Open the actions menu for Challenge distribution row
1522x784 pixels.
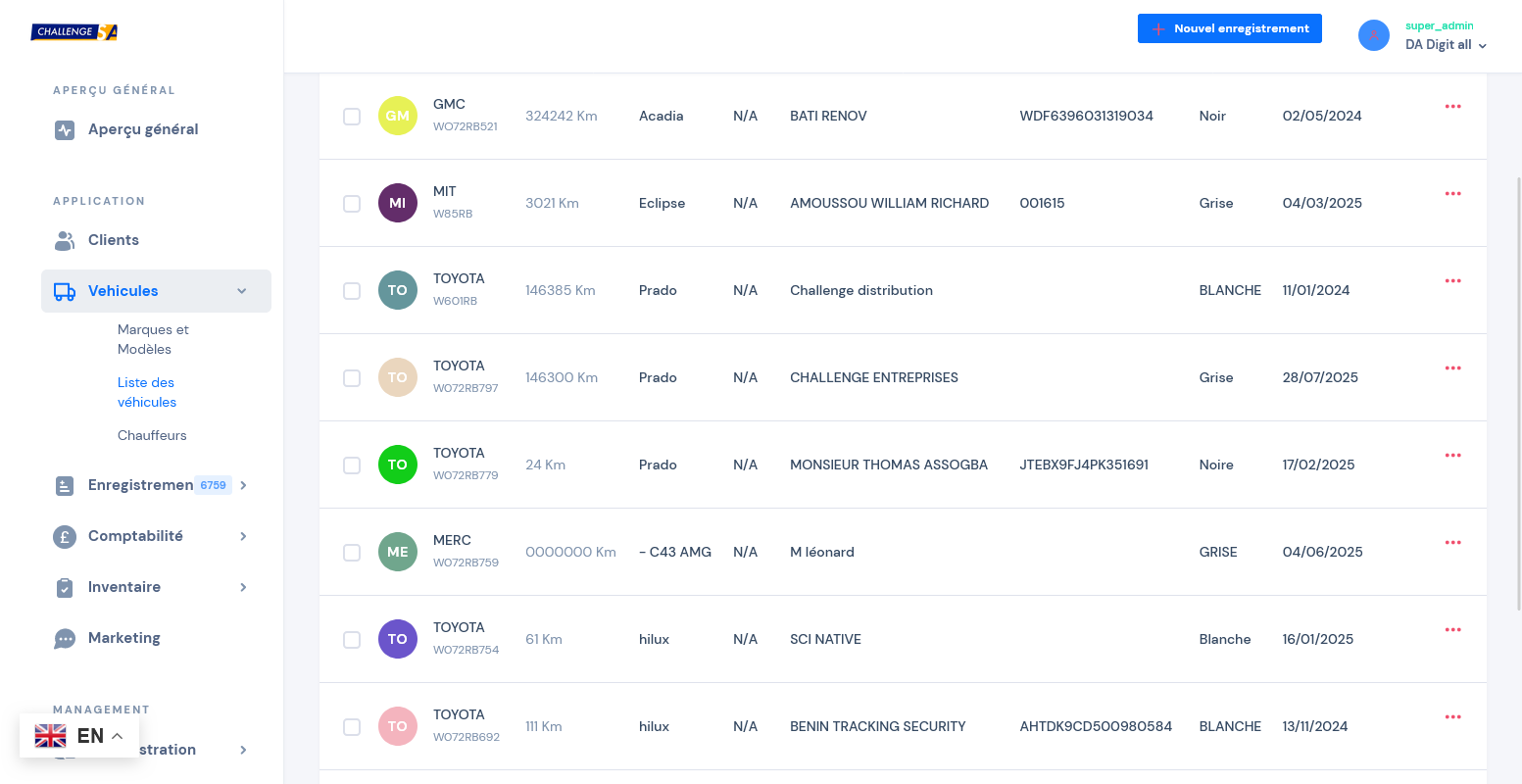coord(1453,281)
